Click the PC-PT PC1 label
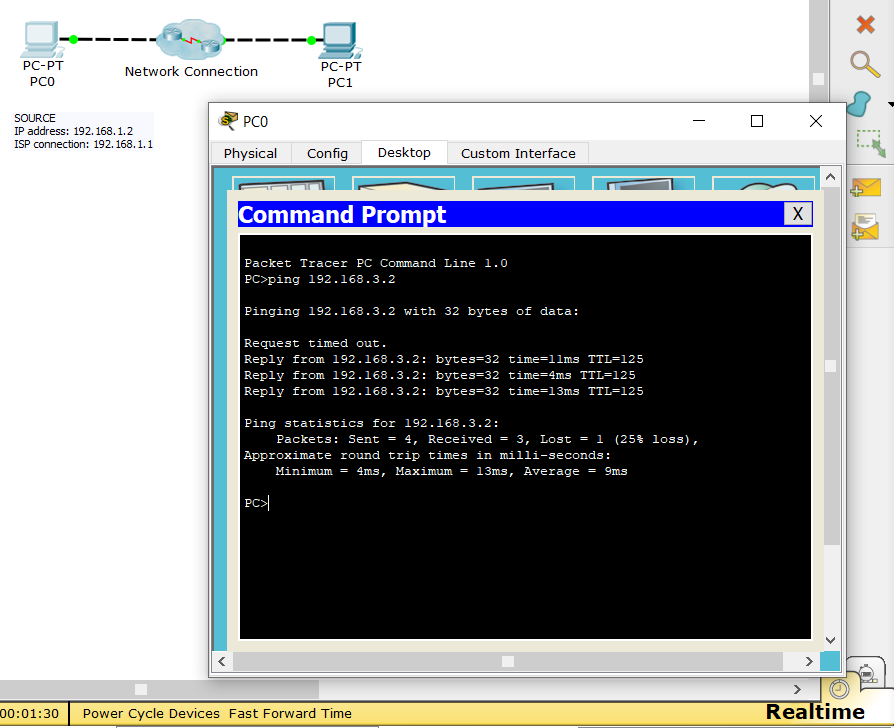The height and width of the screenshot is (728, 894). coord(340,75)
